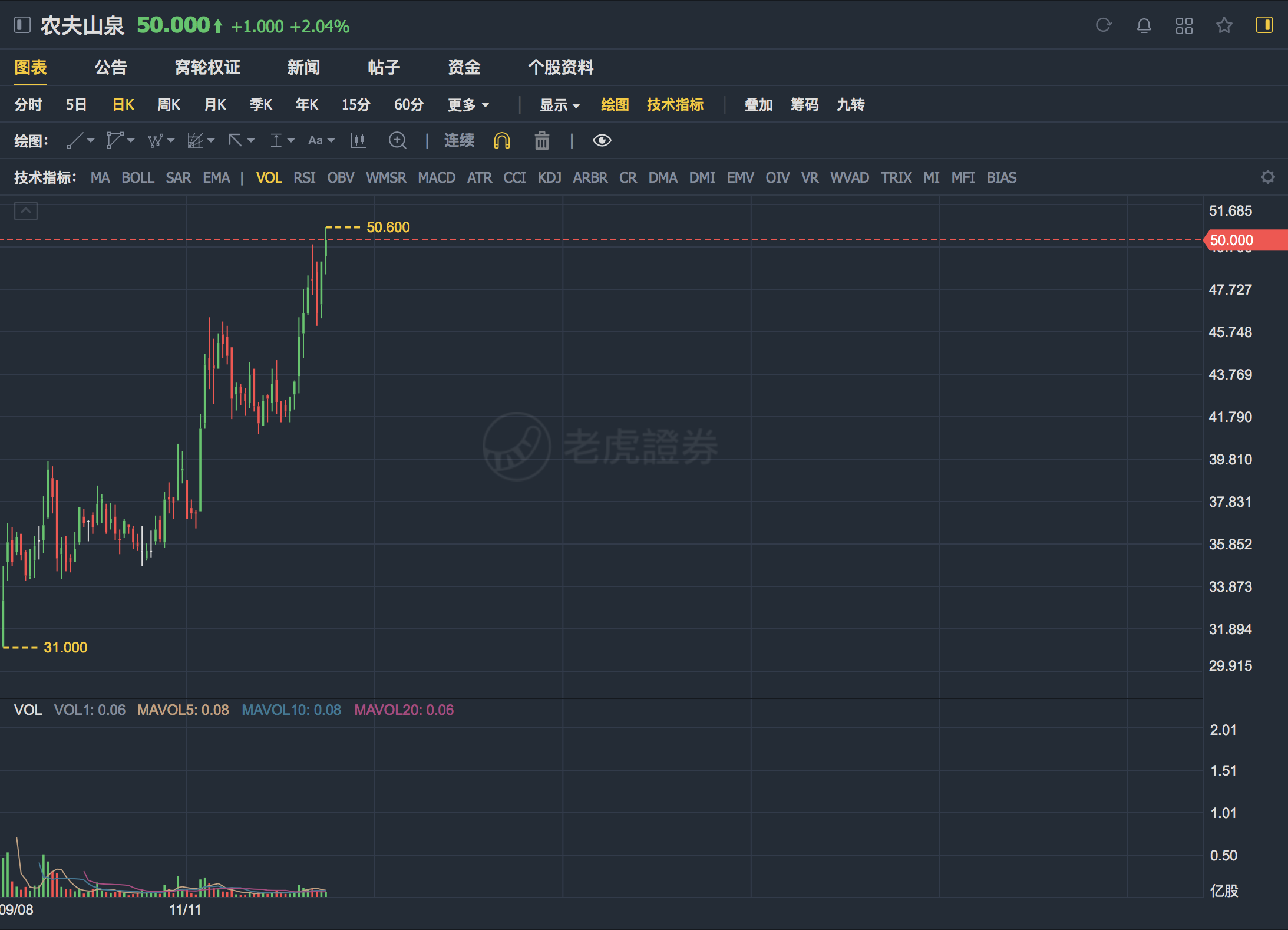This screenshot has width=1288, height=930.
Task: Toggle the 技术指标 indicator bar
Action: point(675,105)
